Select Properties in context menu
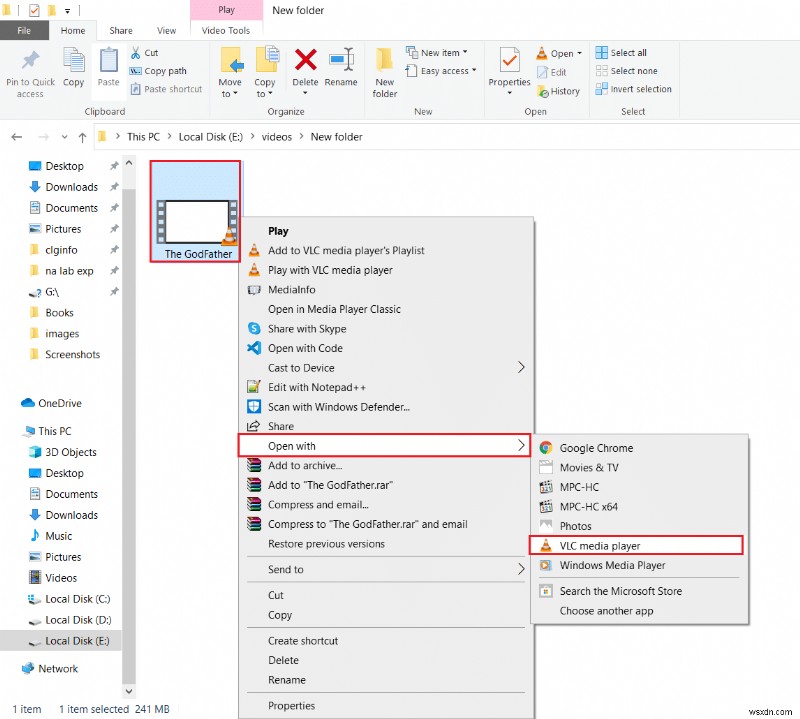Image resolution: width=800 pixels, height=719 pixels. coord(386,706)
